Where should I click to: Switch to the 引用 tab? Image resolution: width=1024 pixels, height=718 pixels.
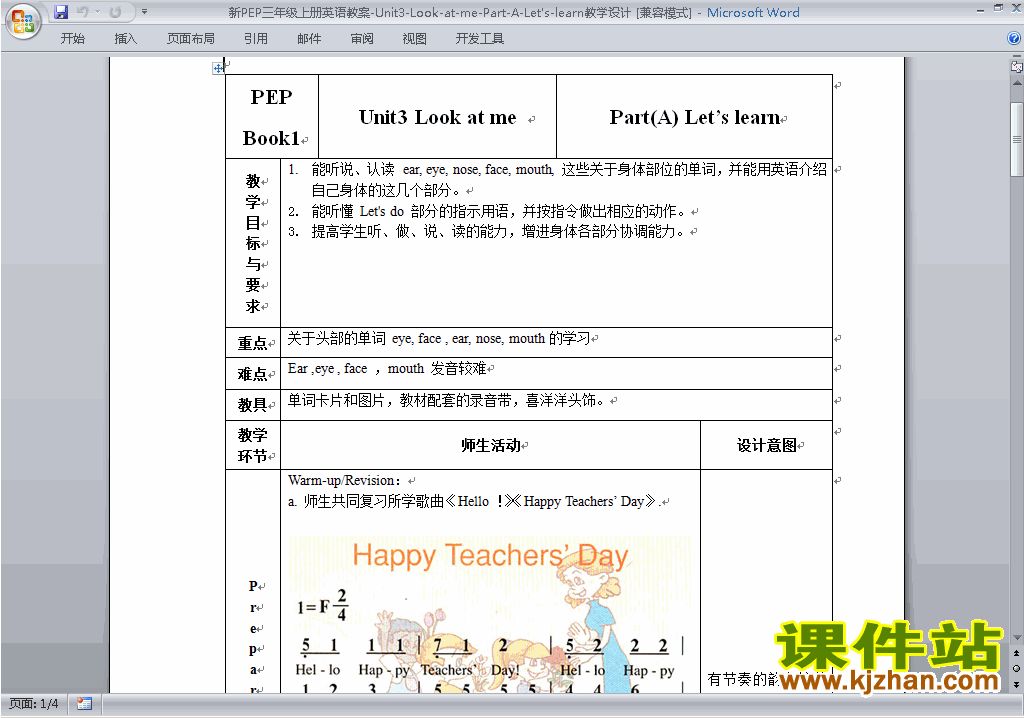pyautogui.click(x=256, y=39)
